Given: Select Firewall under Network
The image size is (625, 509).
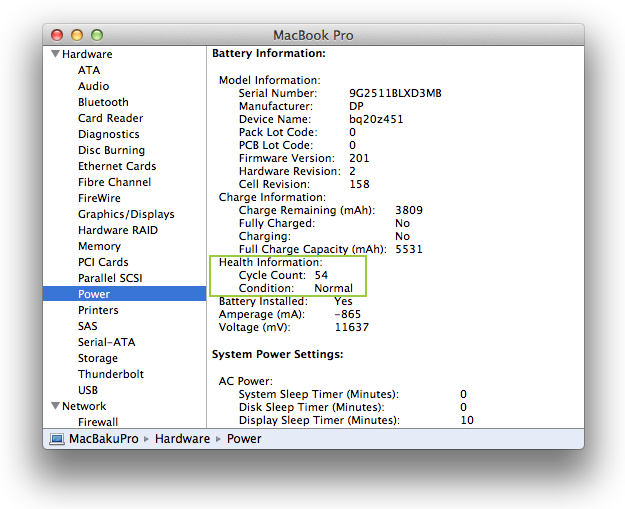Looking at the screenshot, I should pos(98,422).
